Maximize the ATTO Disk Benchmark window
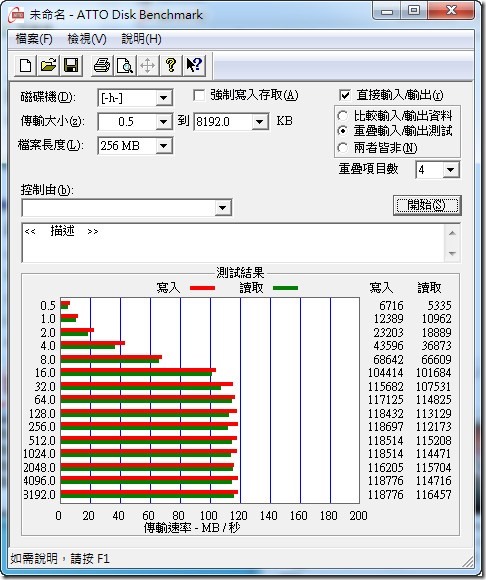Screen dimensions: 486x580 [x=414, y=11]
